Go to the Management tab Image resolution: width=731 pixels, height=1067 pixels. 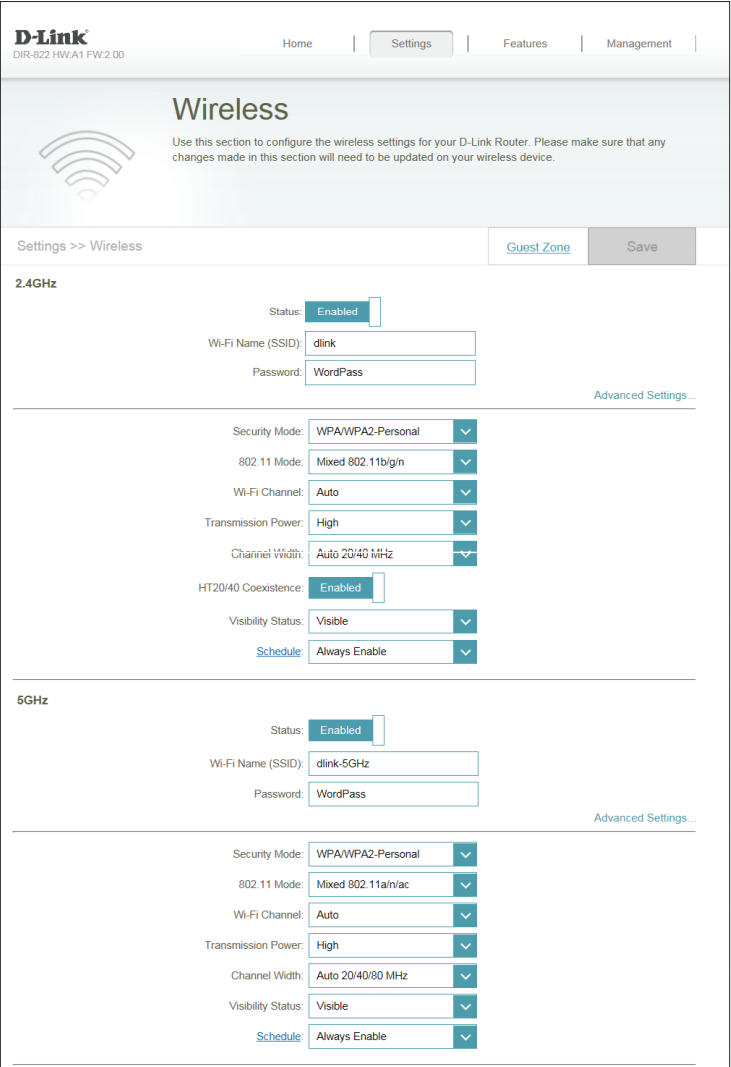(639, 44)
